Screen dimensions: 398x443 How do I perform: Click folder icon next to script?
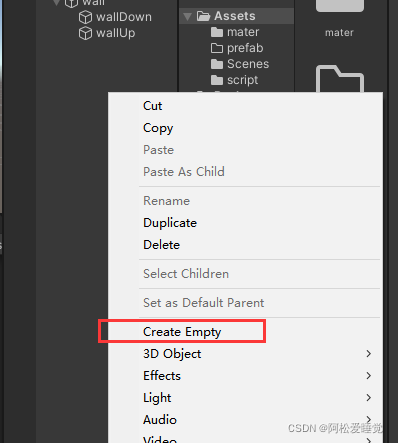click(x=217, y=80)
